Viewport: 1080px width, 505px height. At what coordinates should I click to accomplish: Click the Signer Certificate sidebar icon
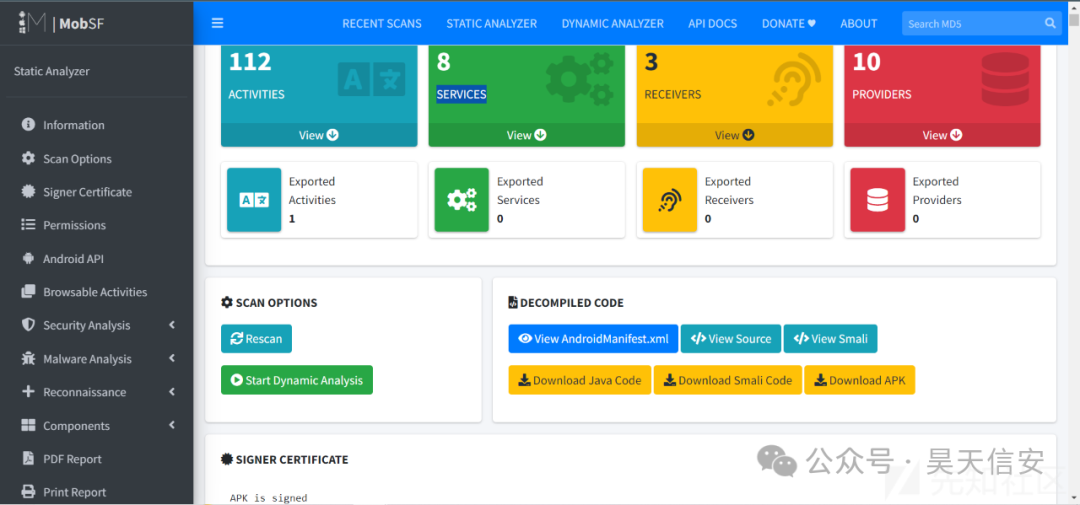(28, 192)
